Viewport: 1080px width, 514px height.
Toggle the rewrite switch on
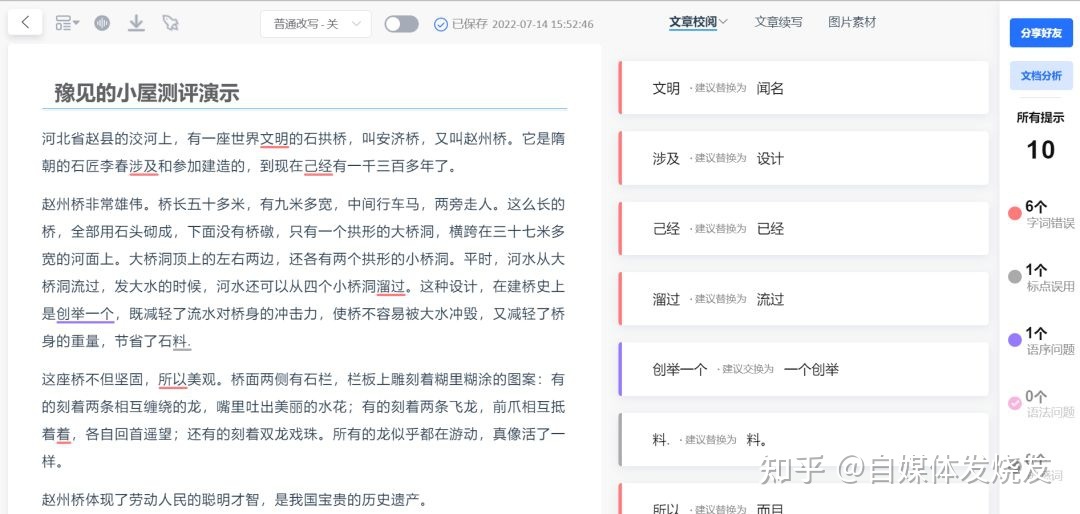[x=402, y=24]
